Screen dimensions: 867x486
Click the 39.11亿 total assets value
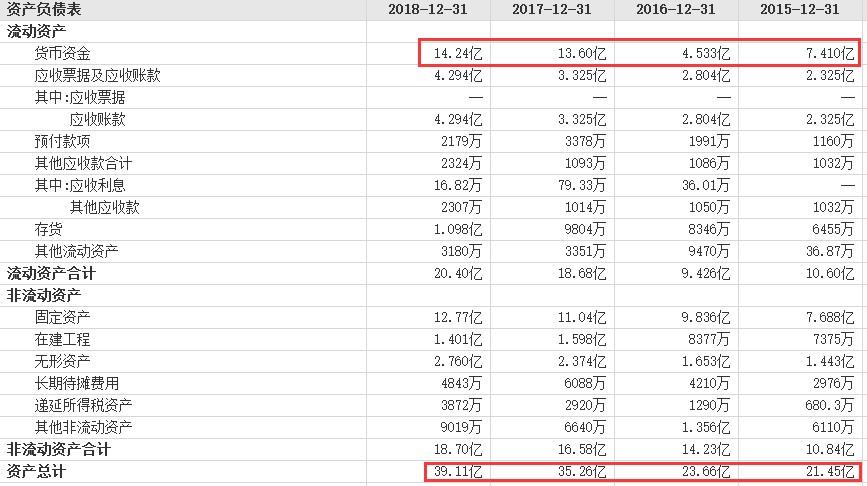458,472
